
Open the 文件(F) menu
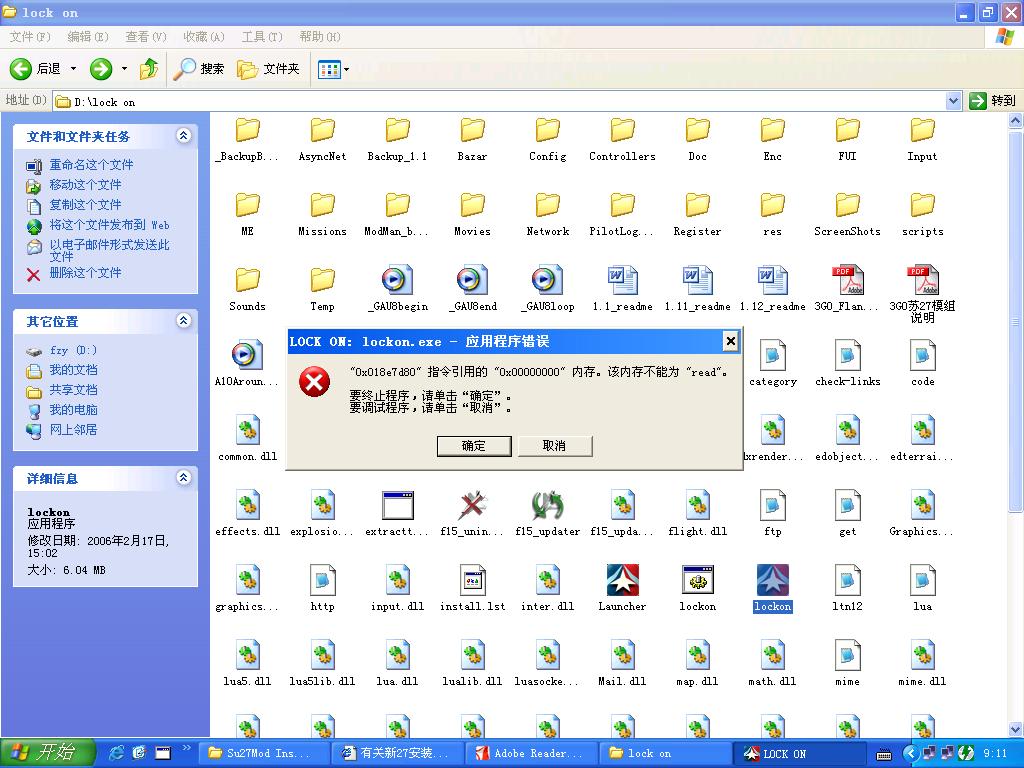point(30,37)
